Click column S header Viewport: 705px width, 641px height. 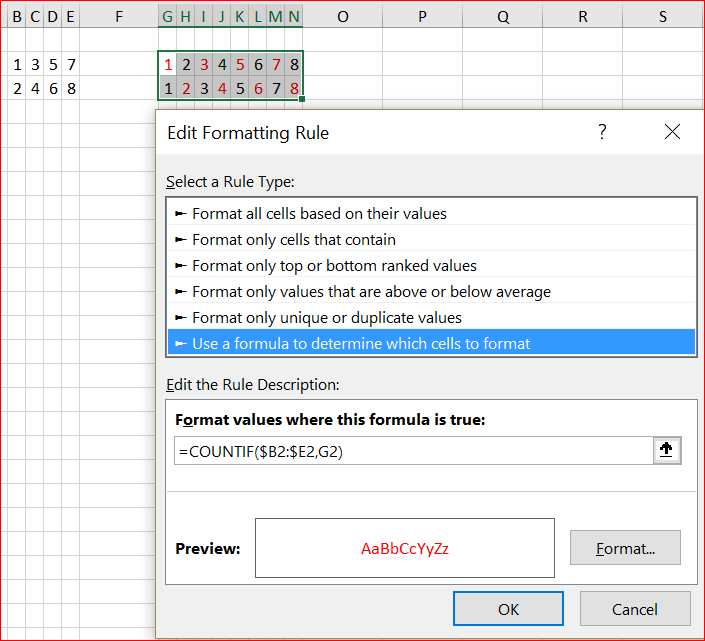click(x=663, y=16)
